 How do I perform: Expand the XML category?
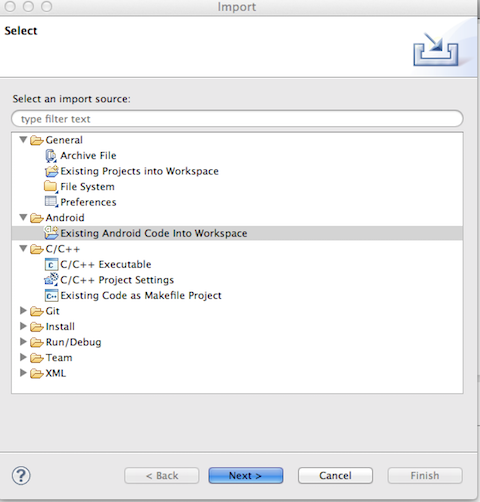pyautogui.click(x=23, y=373)
